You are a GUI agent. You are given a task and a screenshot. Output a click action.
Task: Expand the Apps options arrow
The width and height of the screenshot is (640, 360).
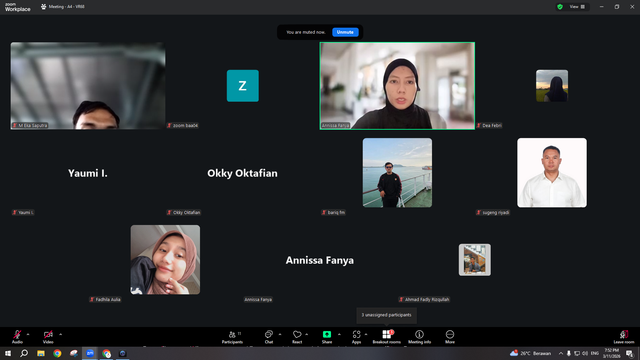[366, 334]
